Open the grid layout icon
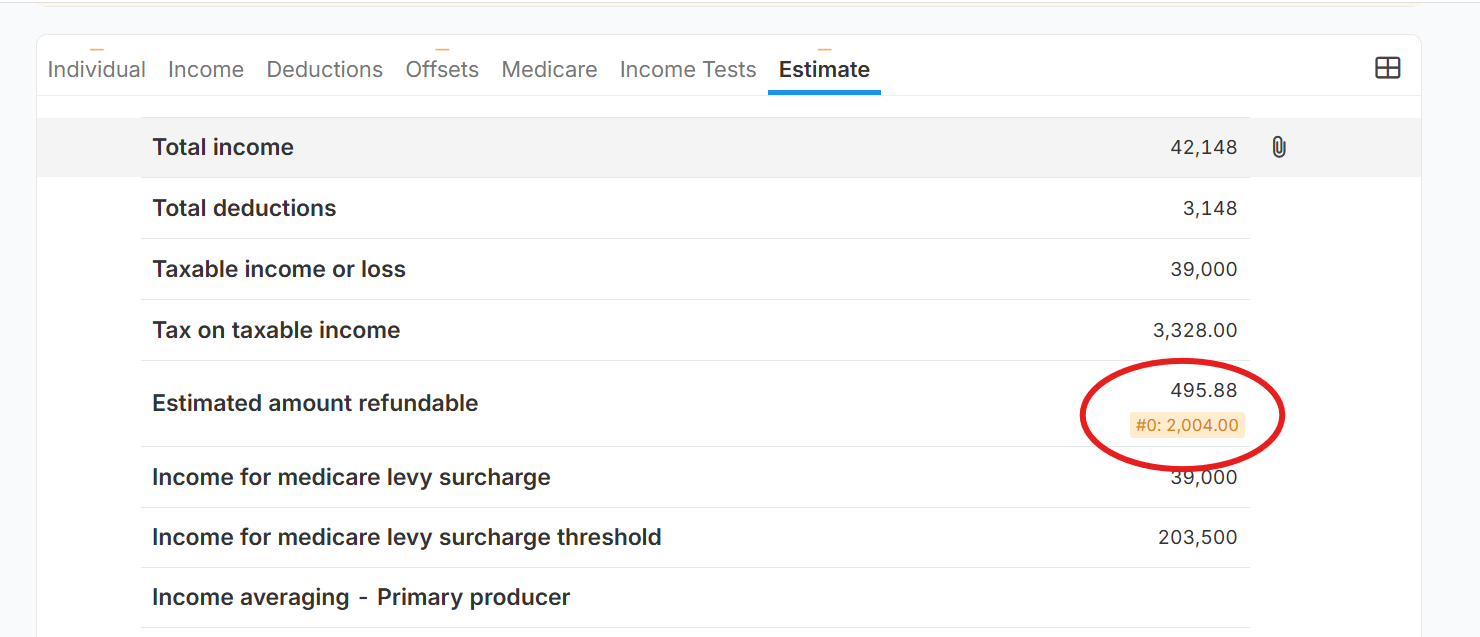Viewport: 1480px width, 637px height. tap(1387, 68)
